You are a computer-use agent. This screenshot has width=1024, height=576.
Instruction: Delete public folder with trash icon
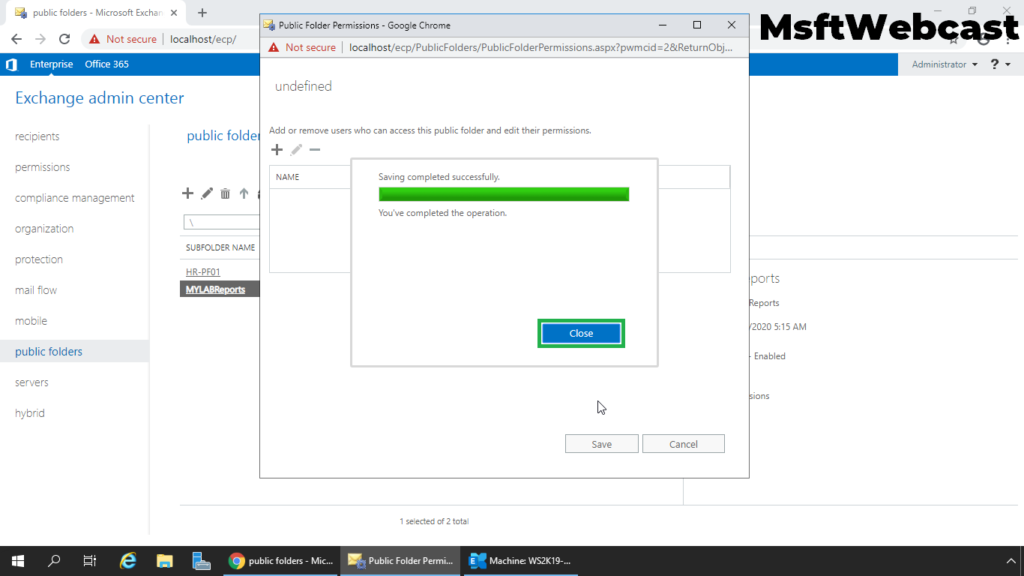coord(225,193)
